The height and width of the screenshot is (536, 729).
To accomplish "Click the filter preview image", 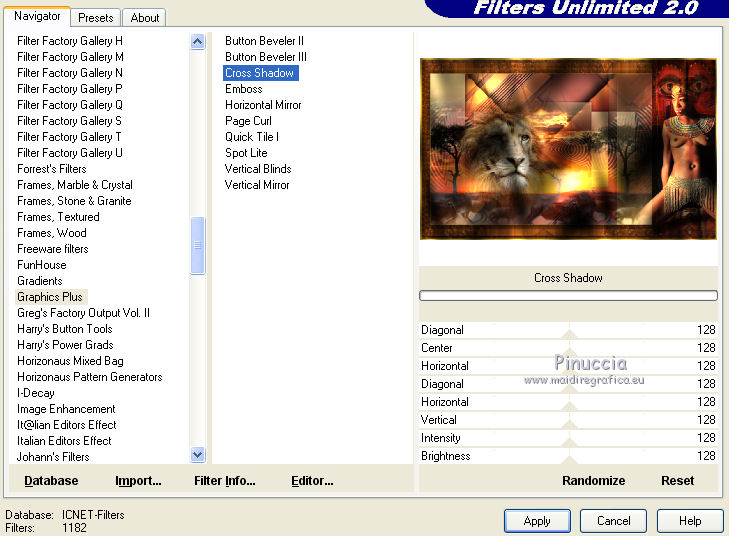I will tap(568, 149).
